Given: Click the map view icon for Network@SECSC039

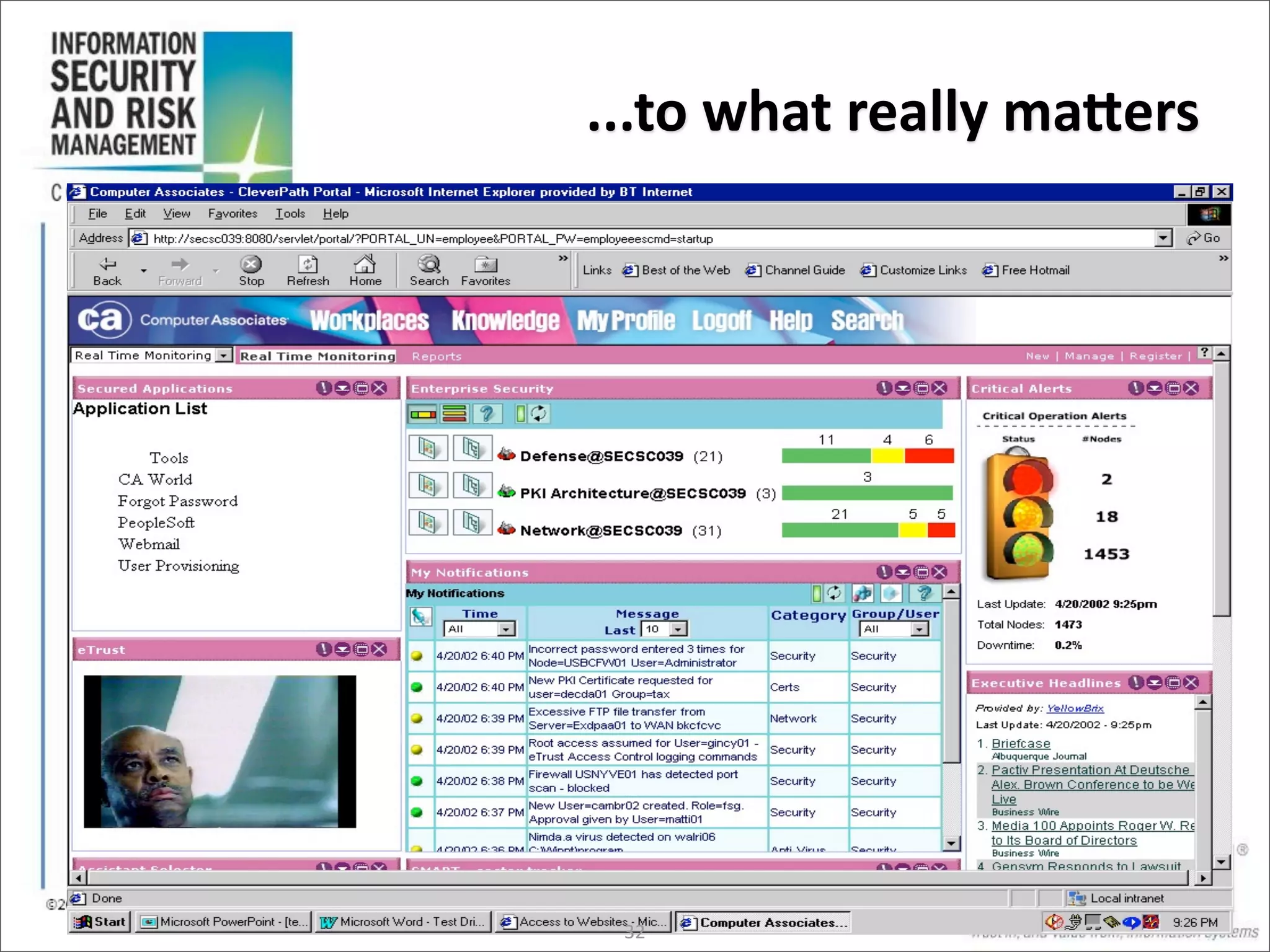Looking at the screenshot, I should click(428, 522).
